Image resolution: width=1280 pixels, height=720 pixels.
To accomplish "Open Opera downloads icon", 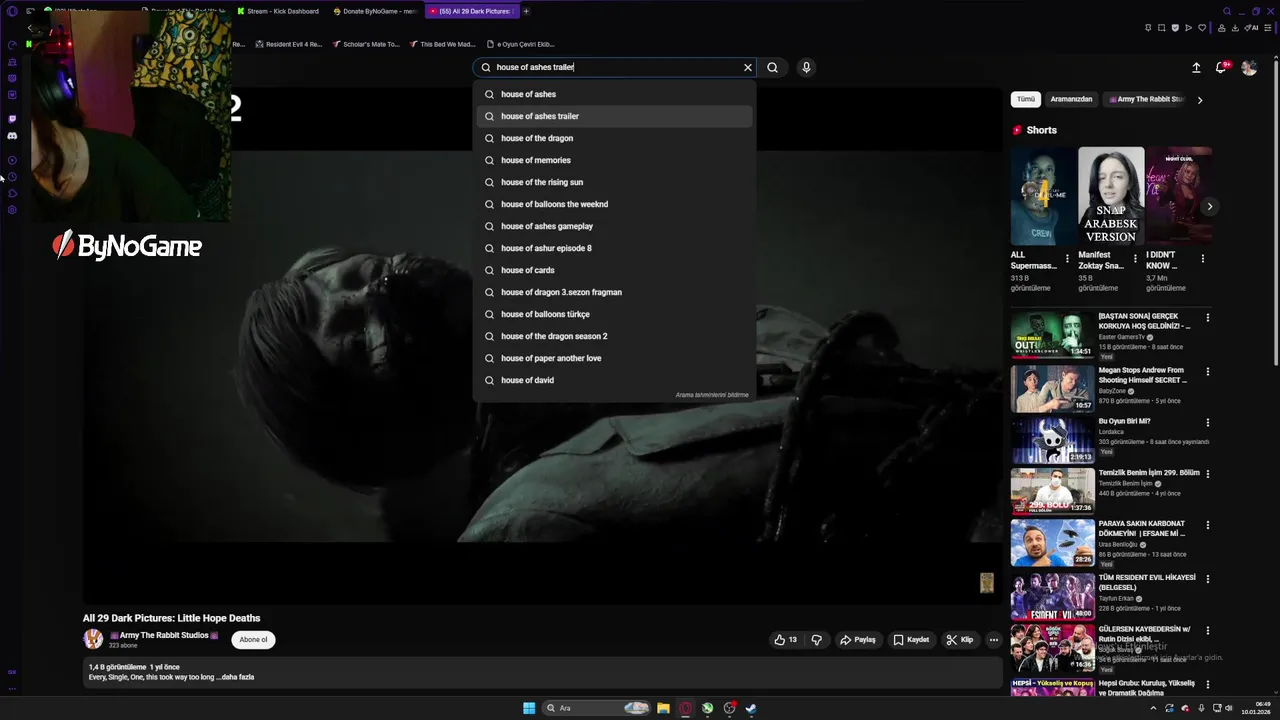I will (1235, 28).
